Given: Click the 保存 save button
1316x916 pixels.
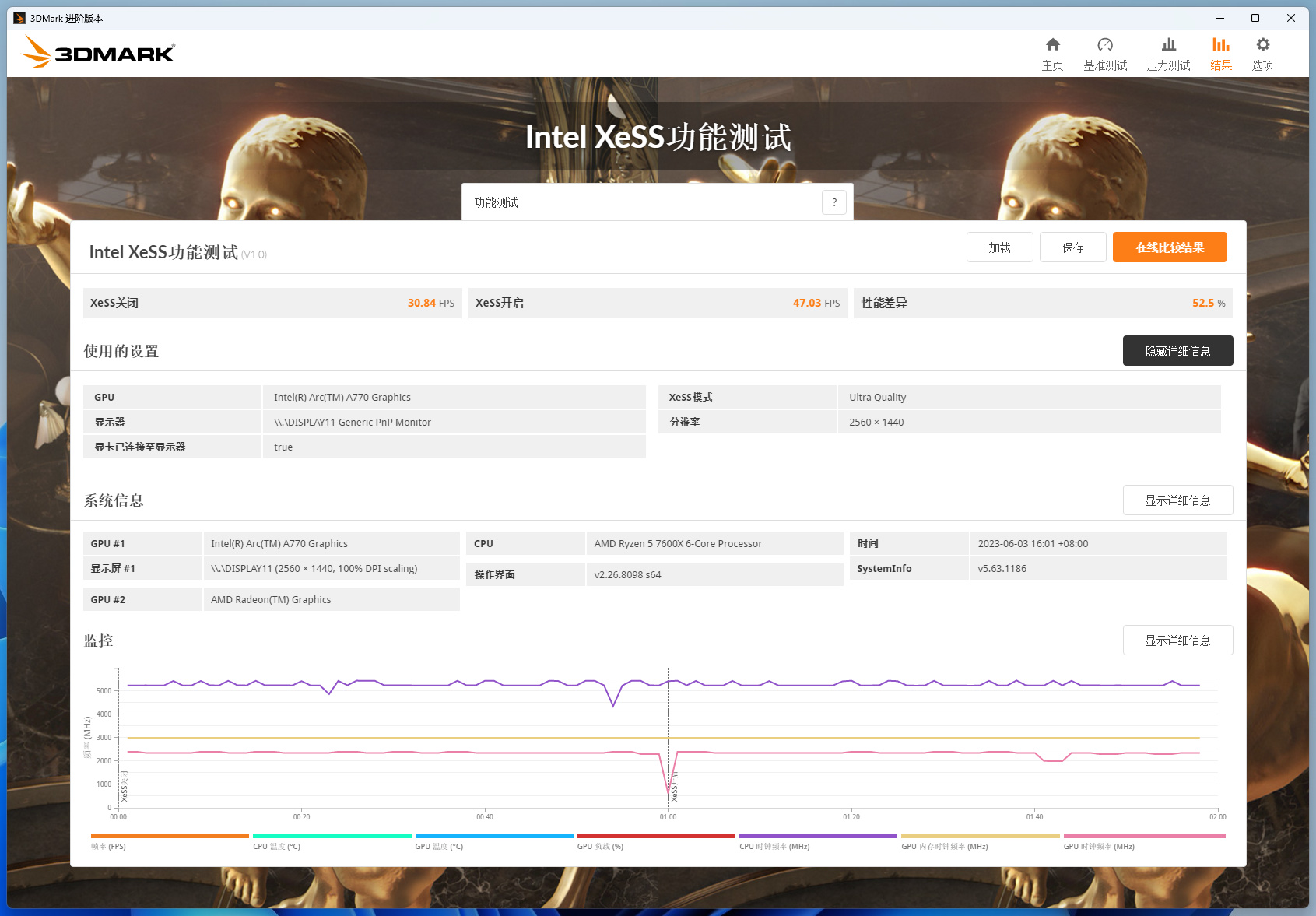Looking at the screenshot, I should 1072,247.
